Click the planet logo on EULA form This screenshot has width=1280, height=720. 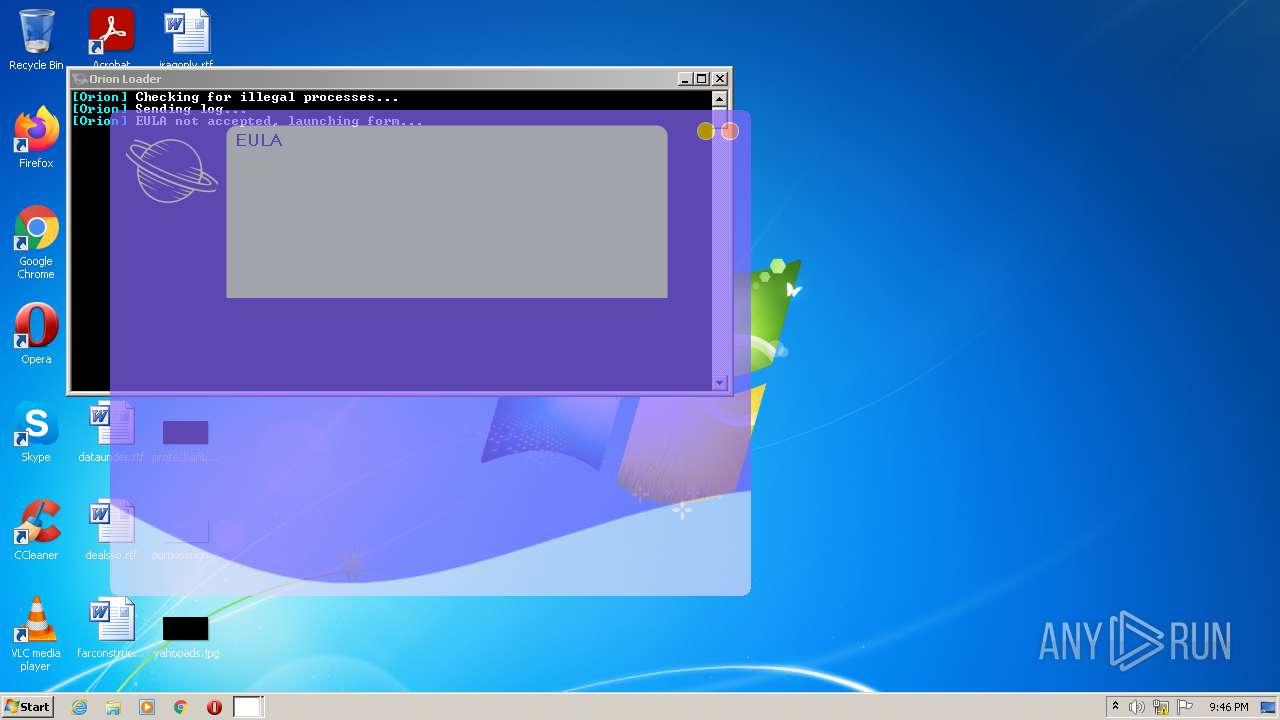tap(172, 170)
